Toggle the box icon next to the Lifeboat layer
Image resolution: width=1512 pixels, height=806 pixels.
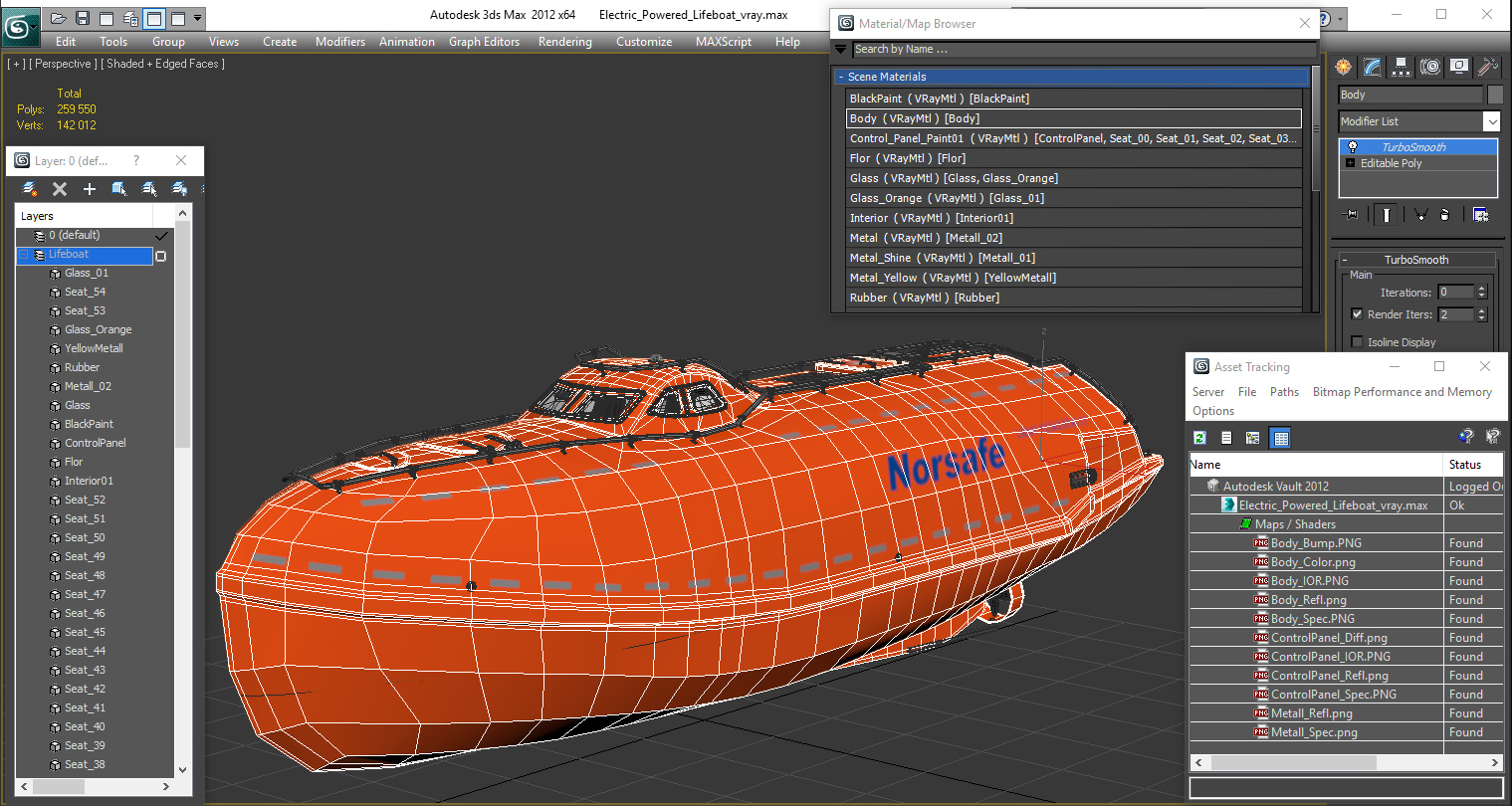click(161, 256)
